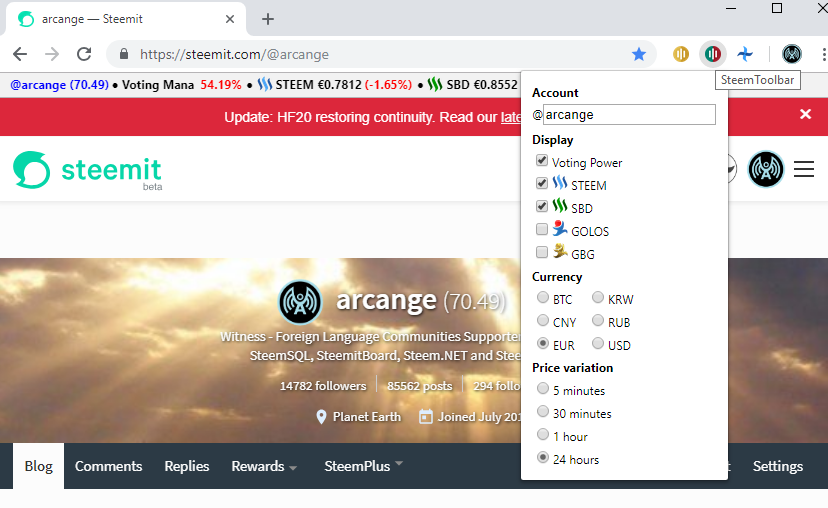Click the joined date calendar icon

coord(426,417)
